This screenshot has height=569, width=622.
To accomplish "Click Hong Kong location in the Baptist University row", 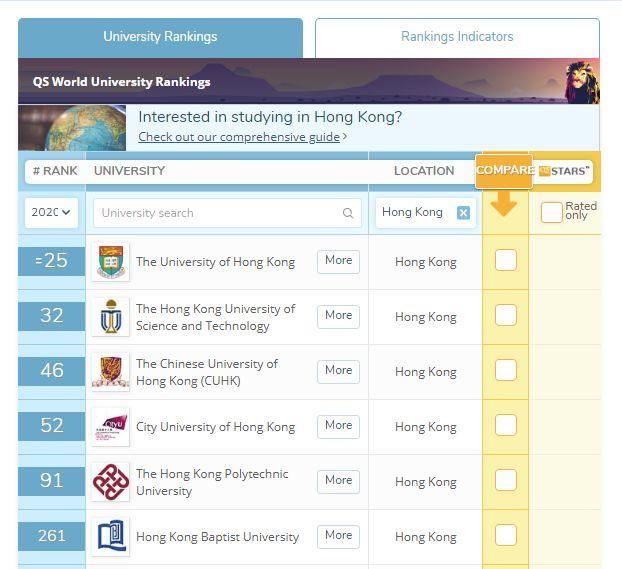I will pyautogui.click(x=426, y=537).
